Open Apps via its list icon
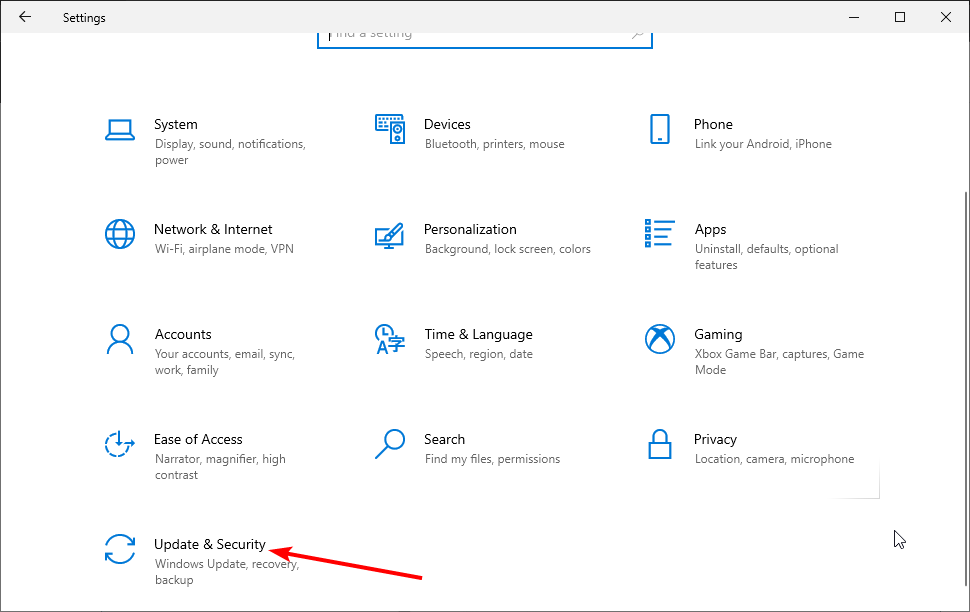The height and width of the screenshot is (612, 970). pyautogui.click(x=660, y=233)
